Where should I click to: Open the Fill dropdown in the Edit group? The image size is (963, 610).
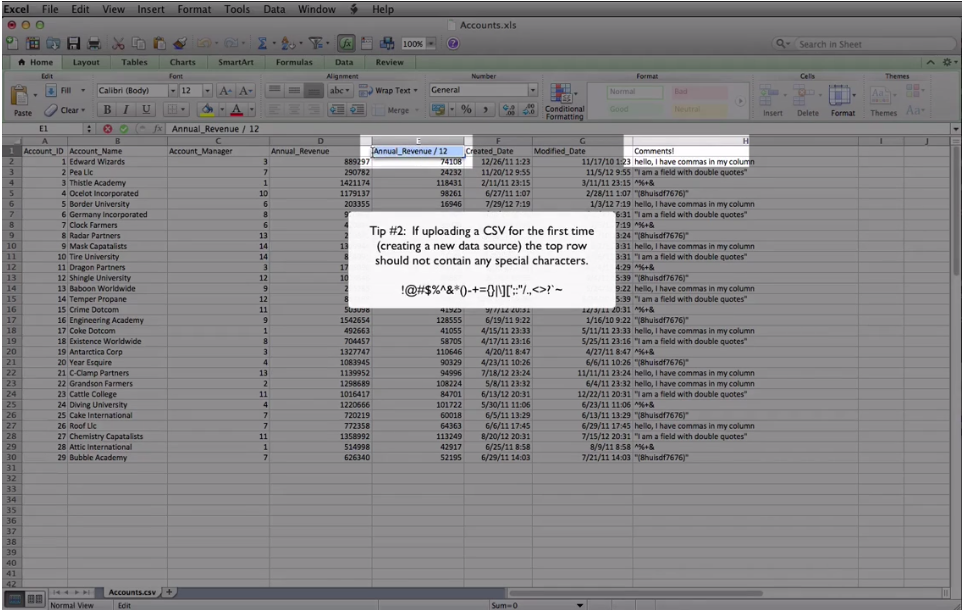point(65,90)
